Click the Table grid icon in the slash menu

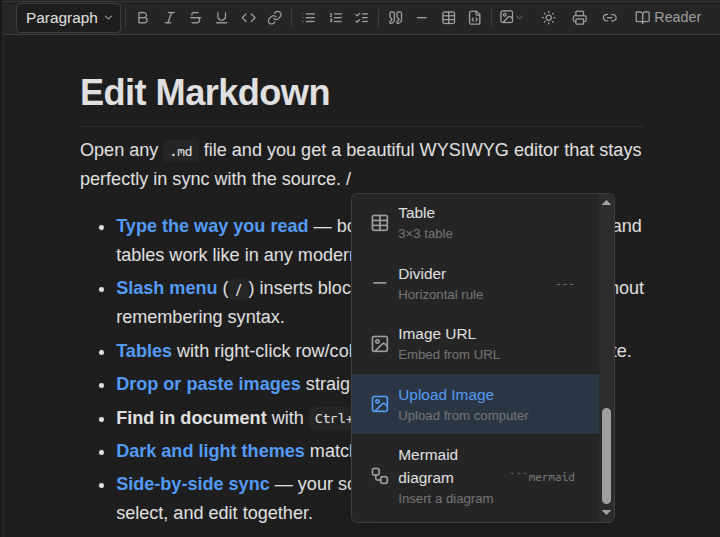(380, 223)
